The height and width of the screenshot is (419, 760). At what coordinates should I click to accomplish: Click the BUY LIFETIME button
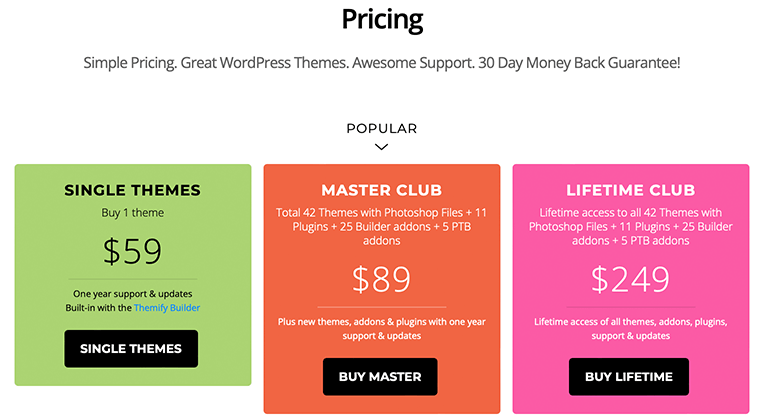629,377
